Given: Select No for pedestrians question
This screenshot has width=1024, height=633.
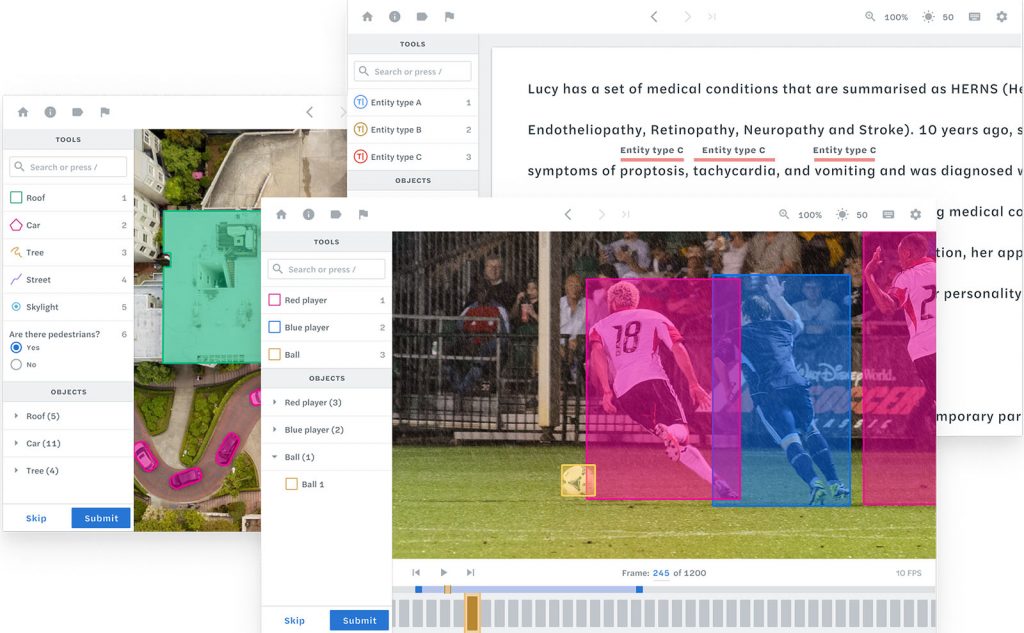Looking at the screenshot, I should (16, 365).
